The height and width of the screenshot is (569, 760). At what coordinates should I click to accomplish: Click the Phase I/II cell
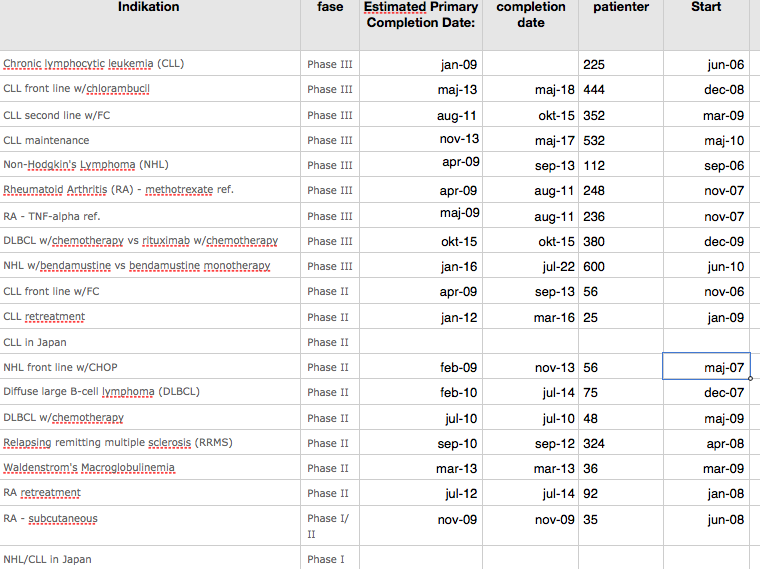tap(330, 526)
